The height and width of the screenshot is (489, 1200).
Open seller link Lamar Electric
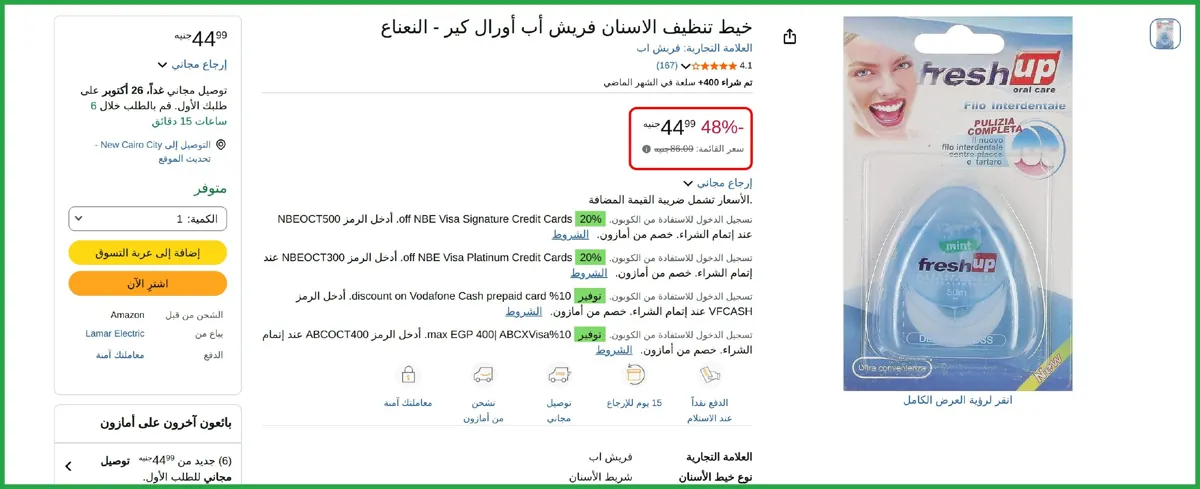[x=115, y=334]
